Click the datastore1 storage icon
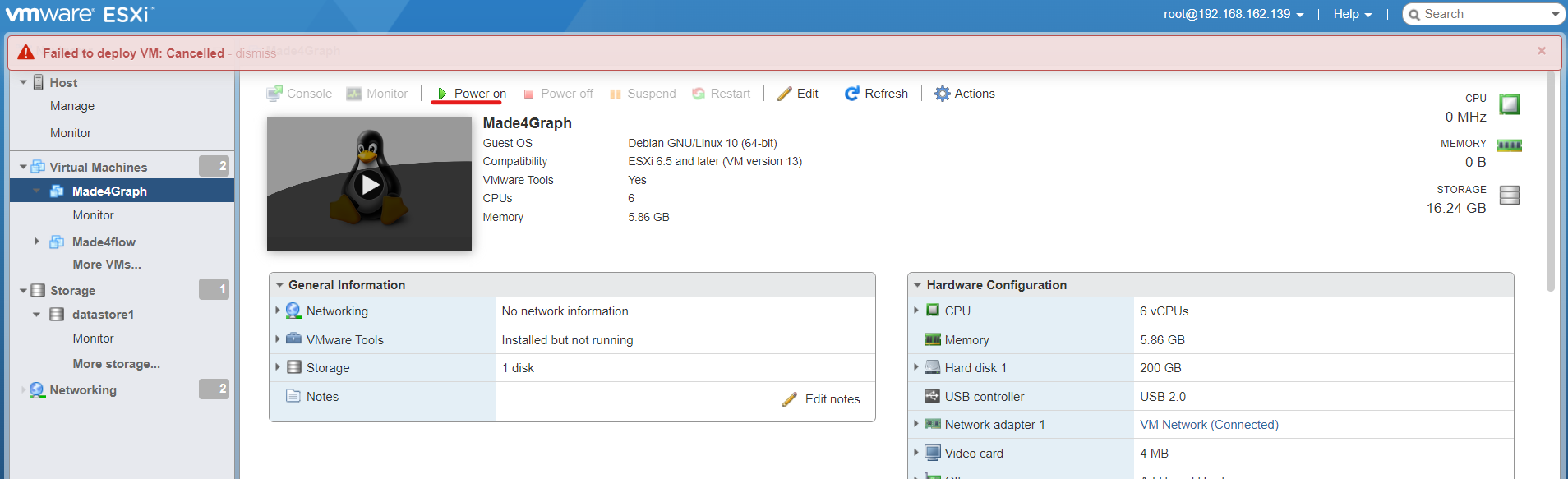The width and height of the screenshot is (1568, 479). [57, 315]
